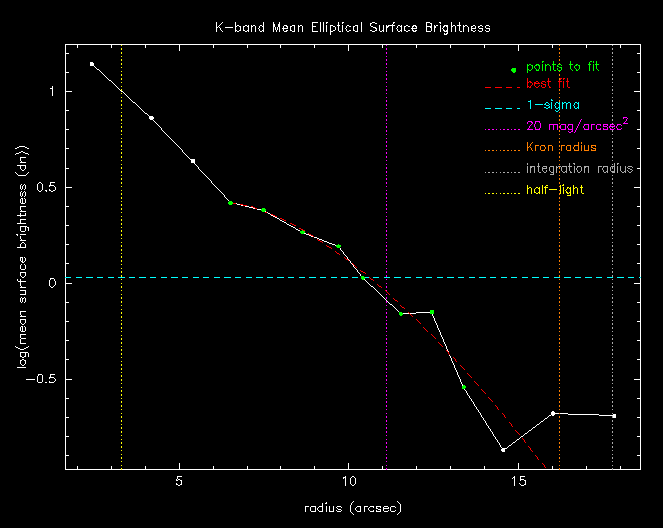Click the leftmost white data point

coord(92,64)
